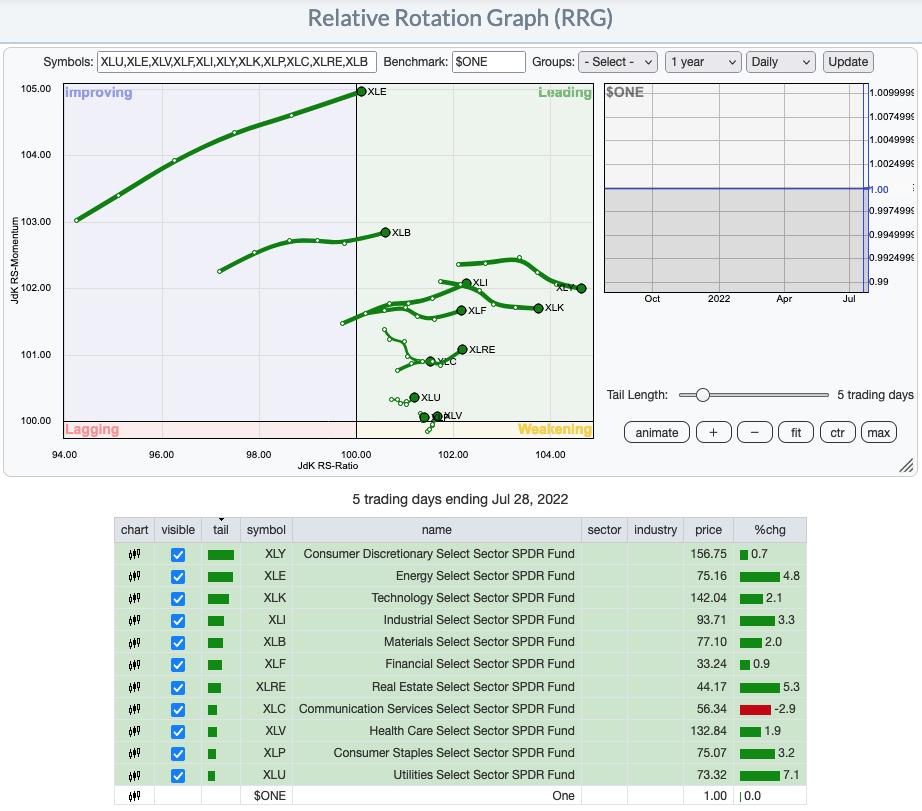Open chart icon for XLP row
Screen dimensions: 922x811
point(135,753)
